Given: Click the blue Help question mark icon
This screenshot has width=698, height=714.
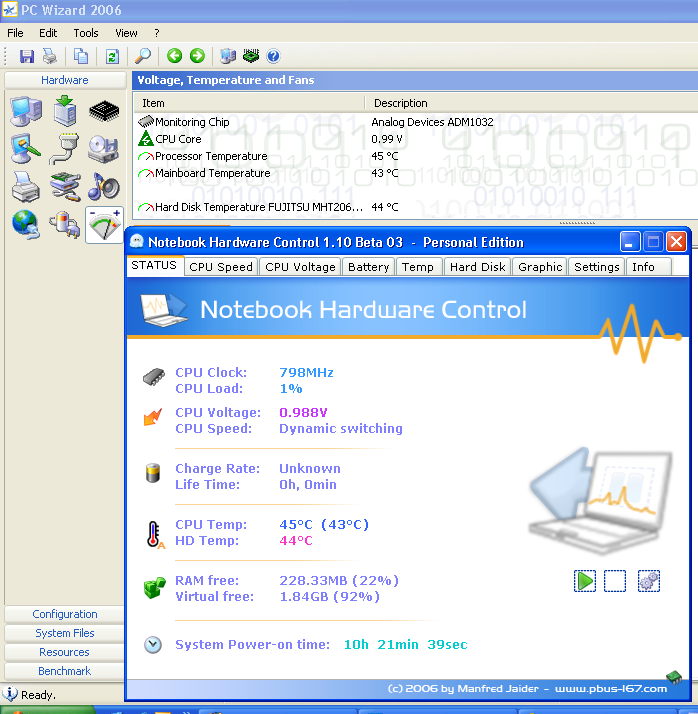Looking at the screenshot, I should (273, 56).
